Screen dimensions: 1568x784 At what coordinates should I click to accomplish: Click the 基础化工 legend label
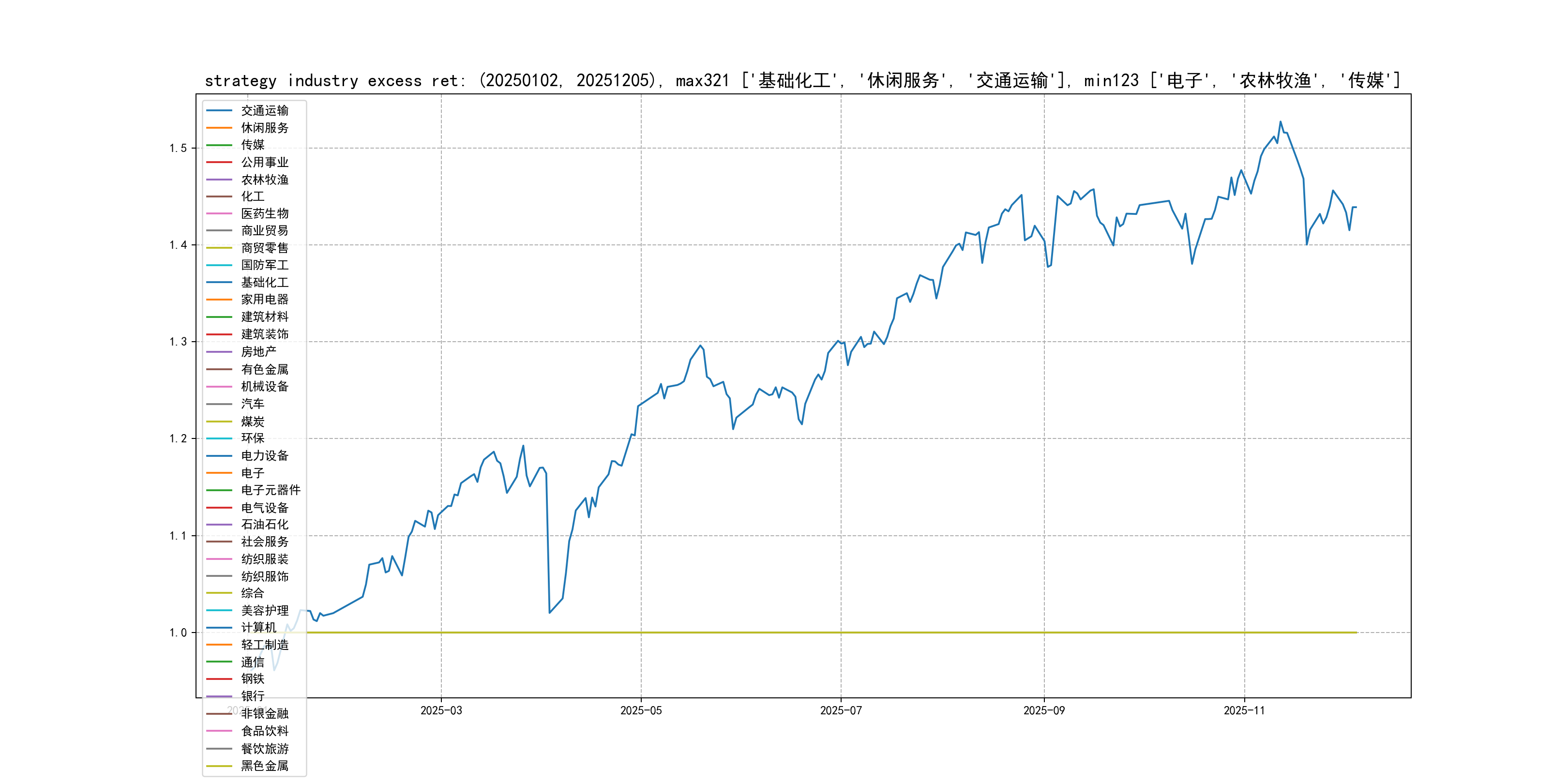(x=264, y=283)
